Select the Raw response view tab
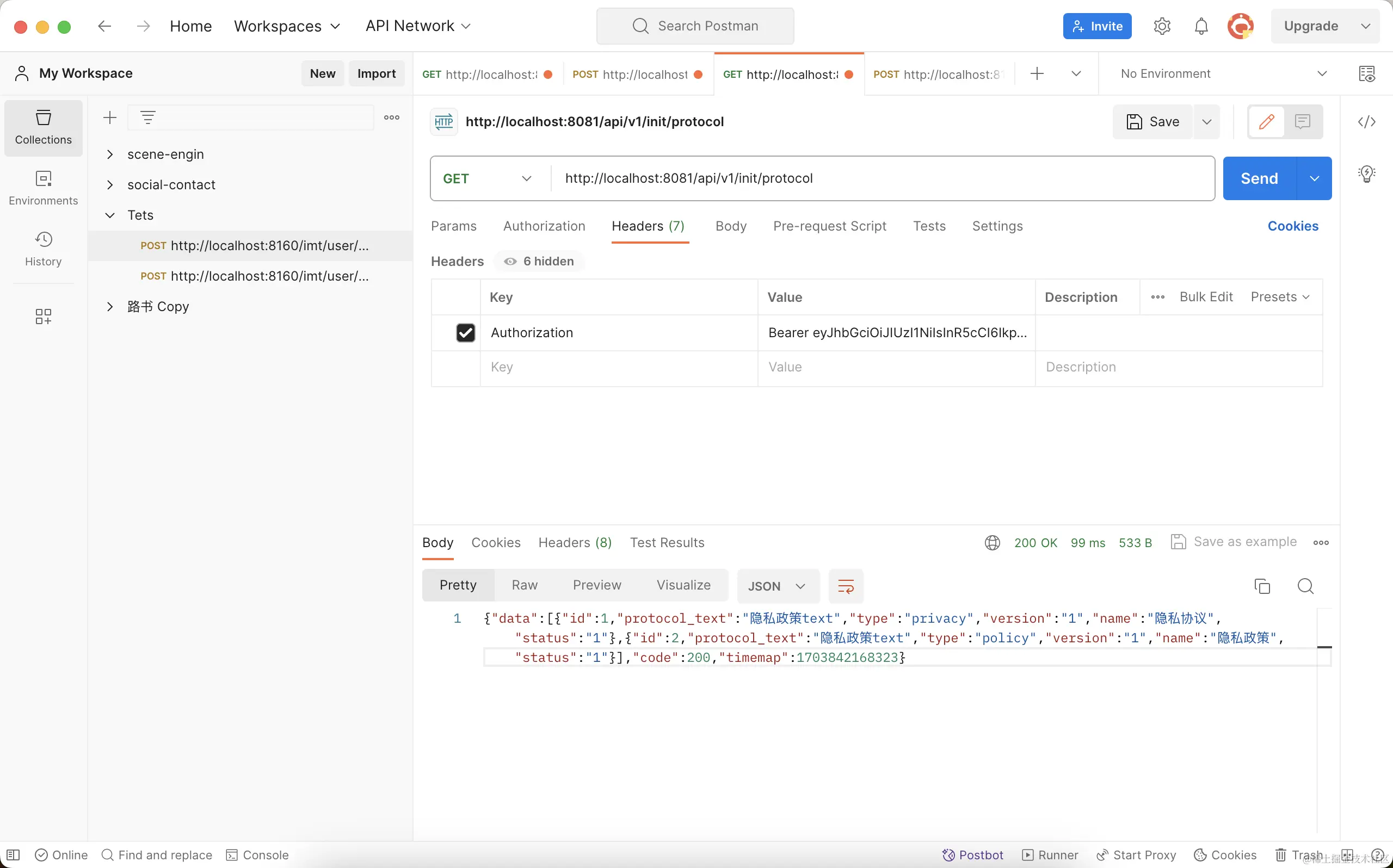This screenshot has height=868, width=1393. [524, 585]
